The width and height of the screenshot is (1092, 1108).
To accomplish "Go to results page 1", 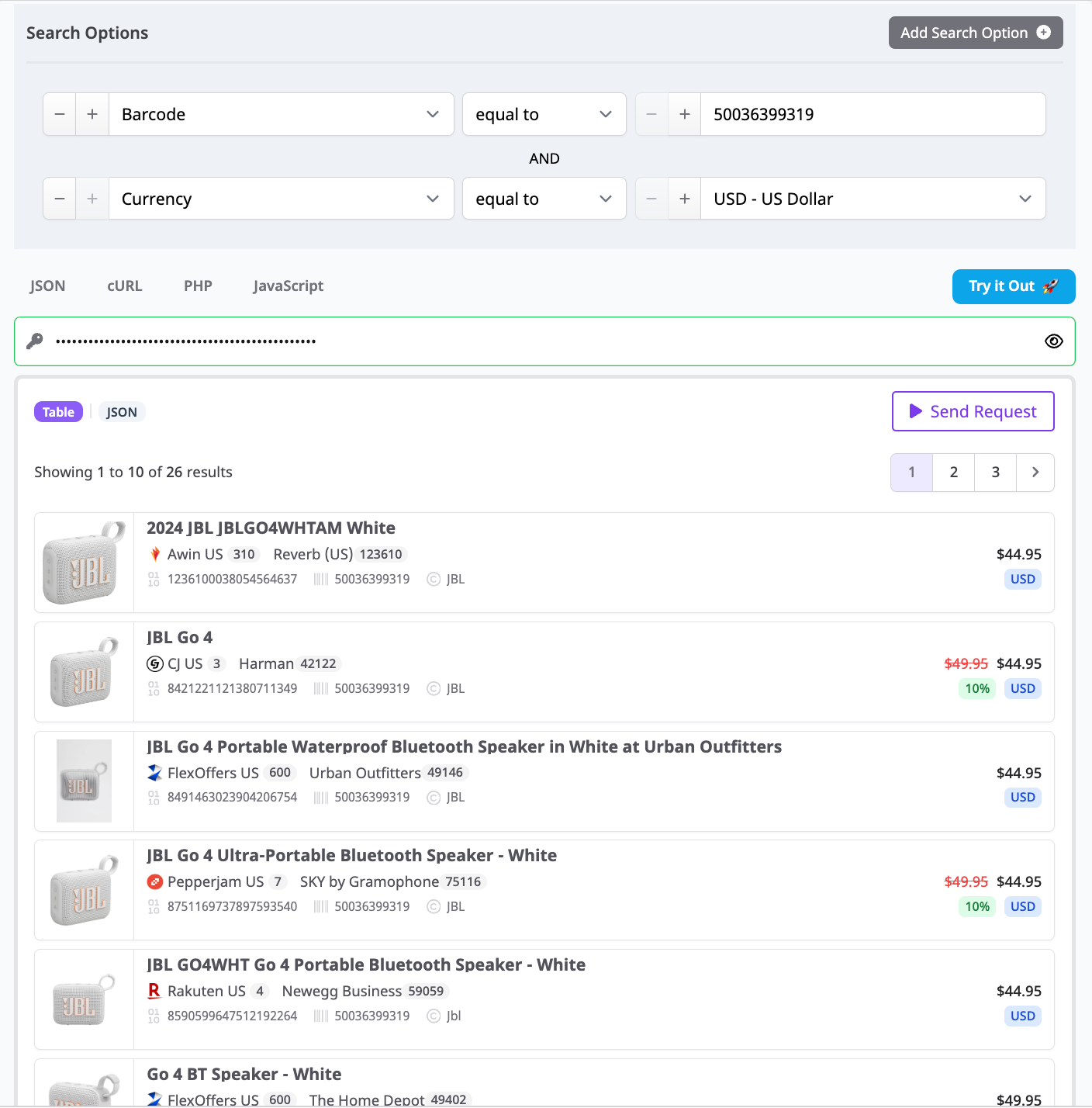I will click(x=912, y=472).
